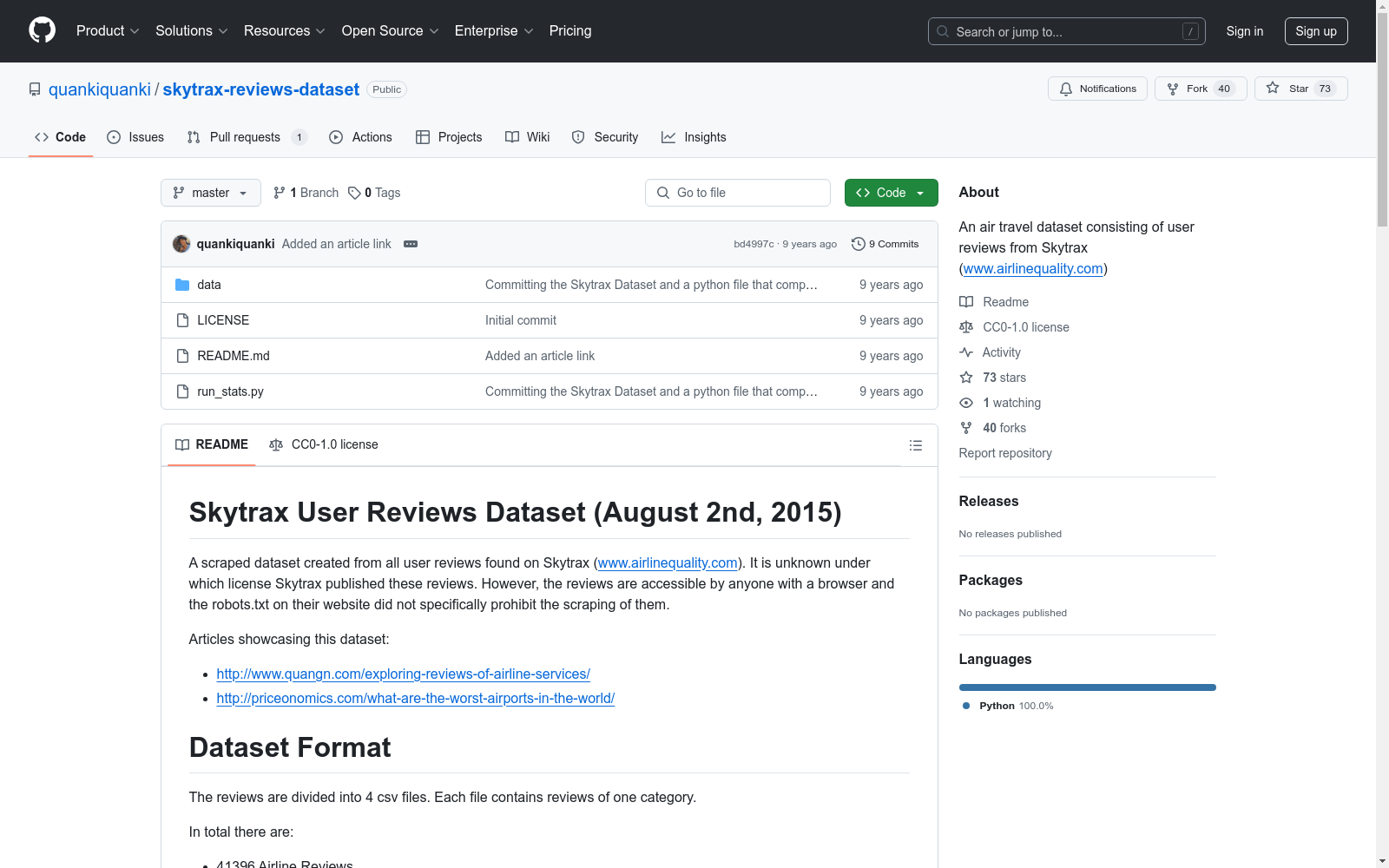
Task: Switch to the Actions tab
Action: click(361, 137)
